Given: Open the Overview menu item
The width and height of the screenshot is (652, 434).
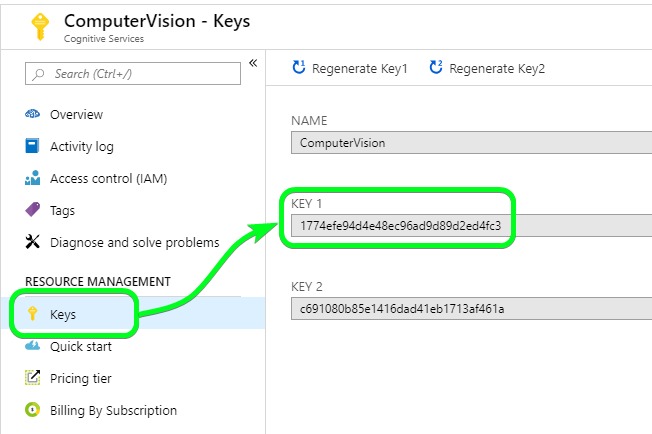Looking at the screenshot, I should [x=76, y=114].
